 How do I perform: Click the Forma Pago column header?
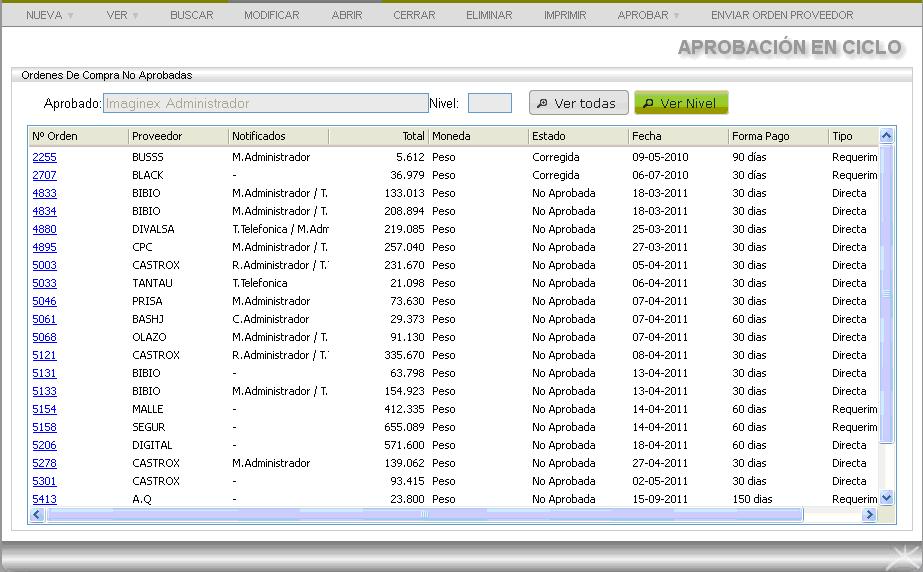pyautogui.click(x=779, y=136)
